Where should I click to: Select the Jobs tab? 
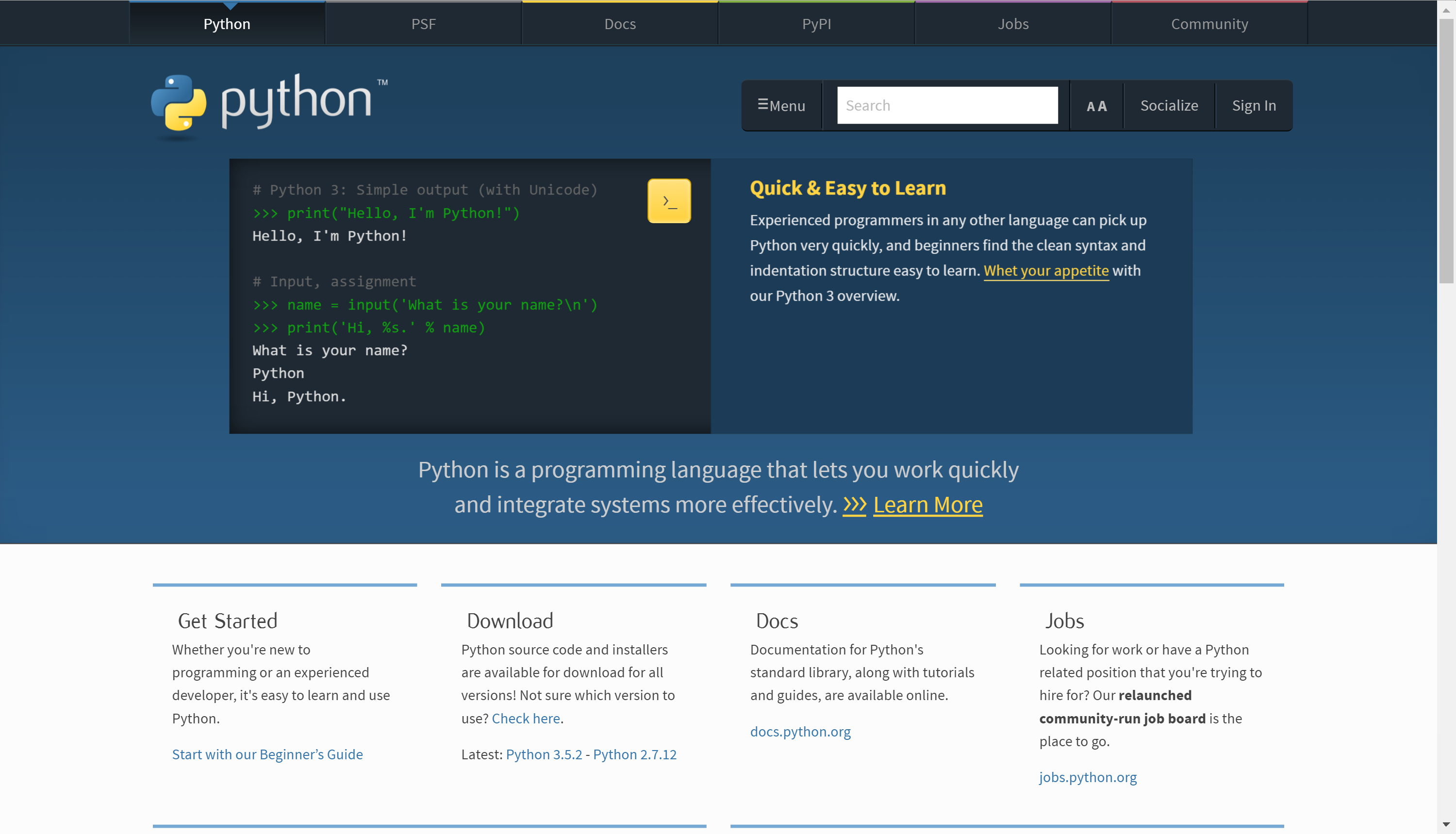pos(1012,23)
